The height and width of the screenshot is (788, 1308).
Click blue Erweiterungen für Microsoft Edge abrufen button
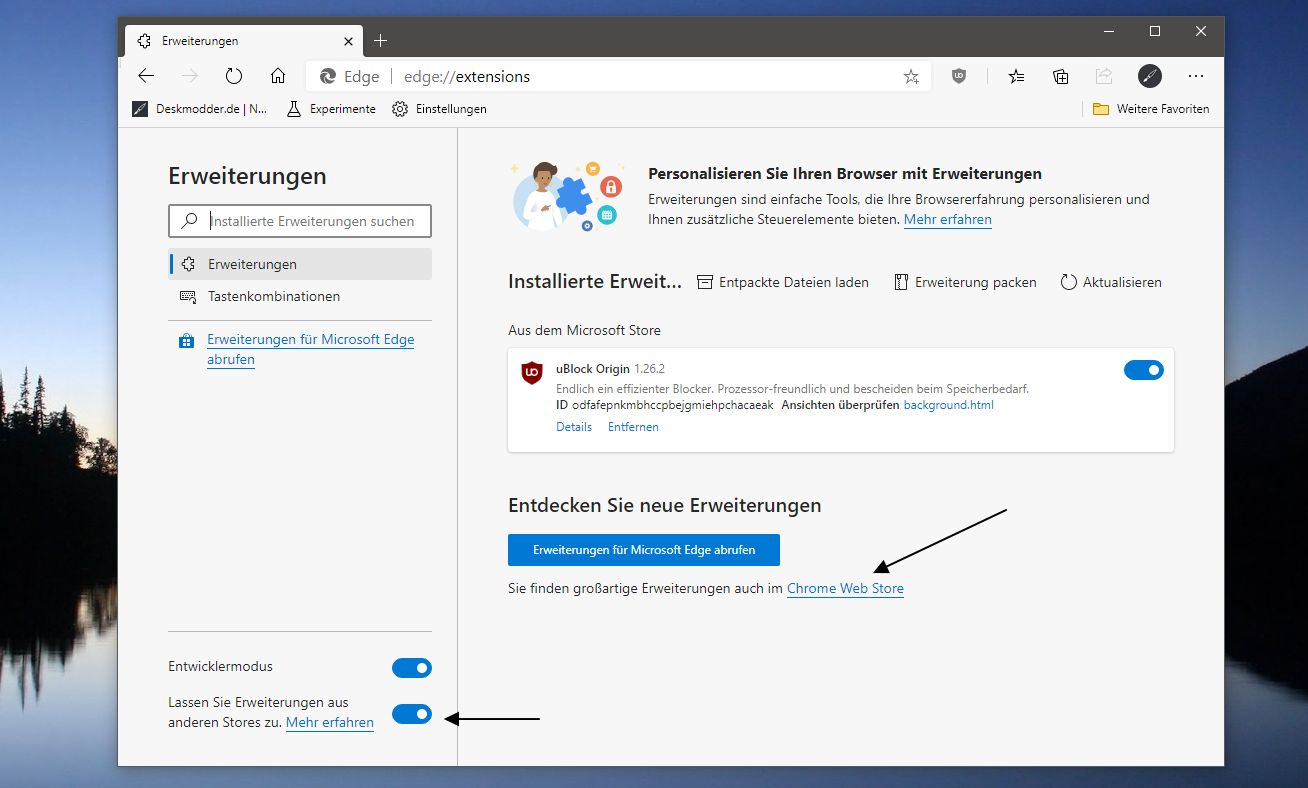[x=644, y=550]
